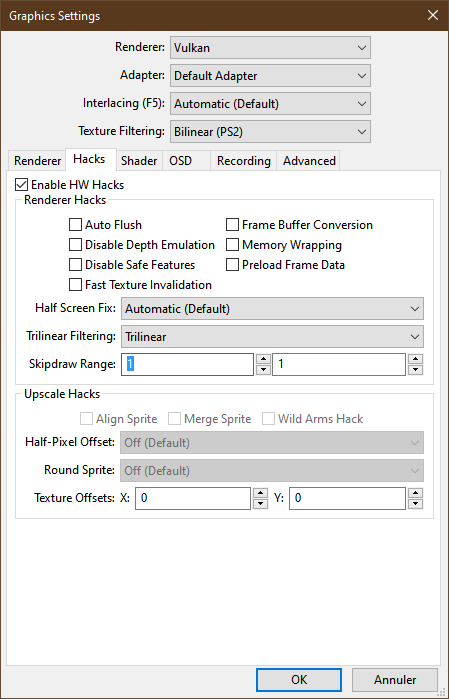Enable Frame Buffer Conversion hack
This screenshot has height=699, width=449.
pyautogui.click(x=232, y=225)
